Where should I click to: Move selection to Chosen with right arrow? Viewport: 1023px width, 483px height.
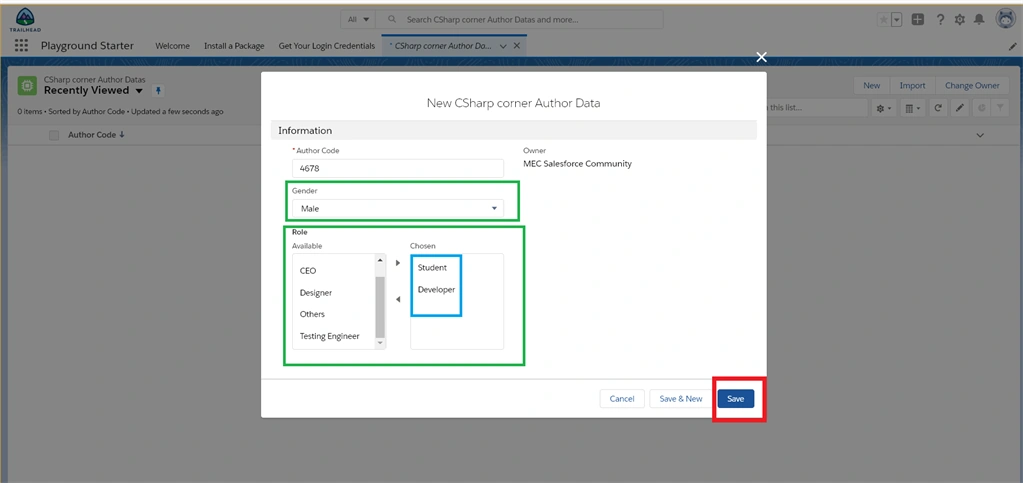[398, 263]
